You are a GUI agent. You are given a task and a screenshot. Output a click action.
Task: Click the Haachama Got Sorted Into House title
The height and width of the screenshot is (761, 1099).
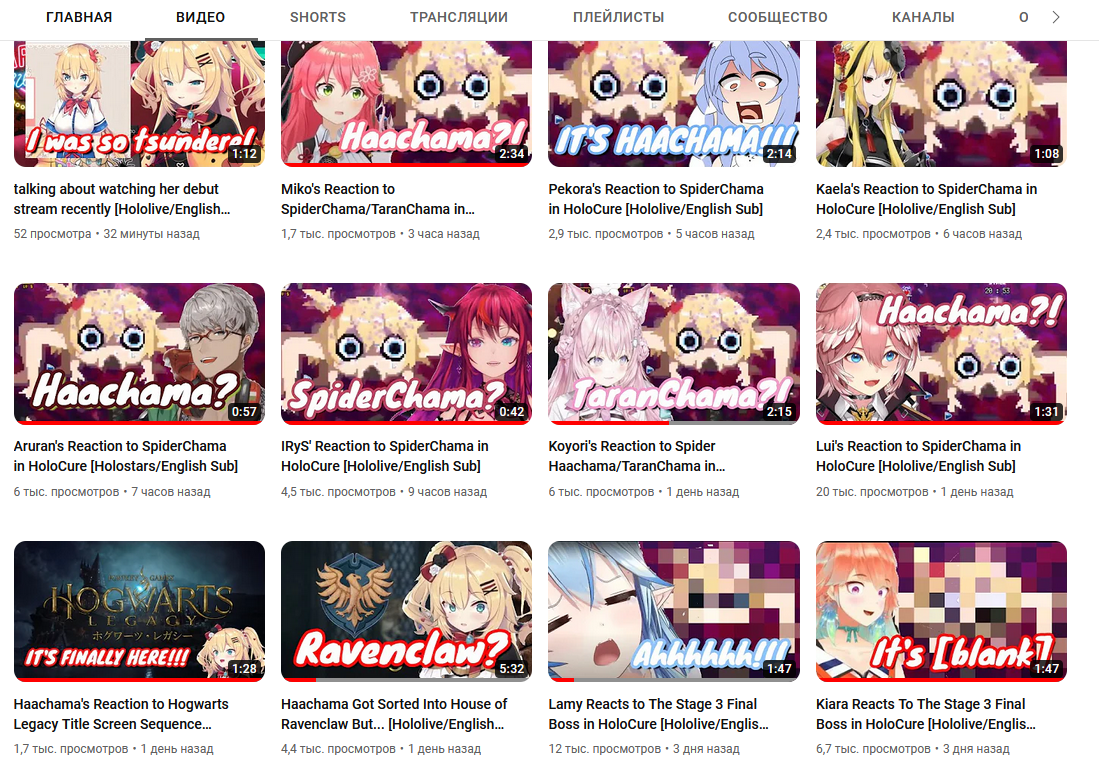point(394,714)
